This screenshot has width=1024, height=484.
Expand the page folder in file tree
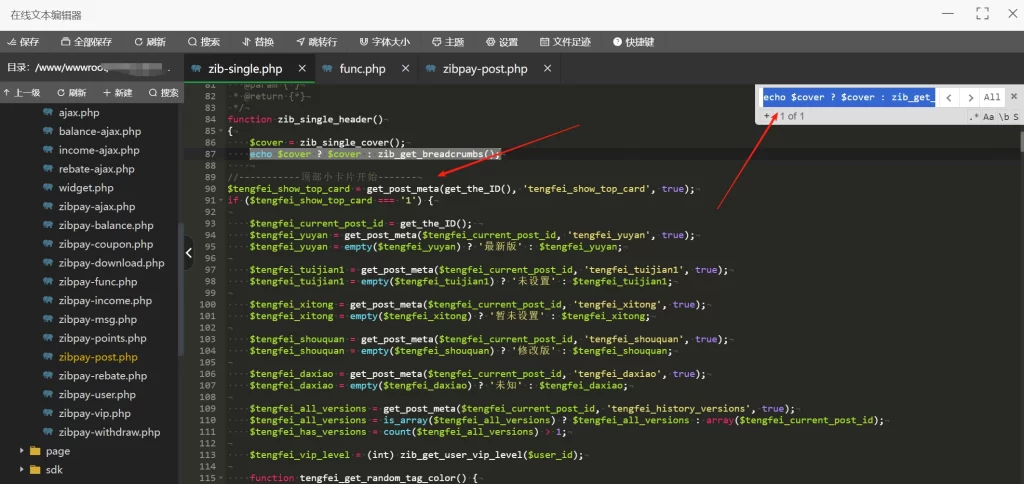point(22,451)
